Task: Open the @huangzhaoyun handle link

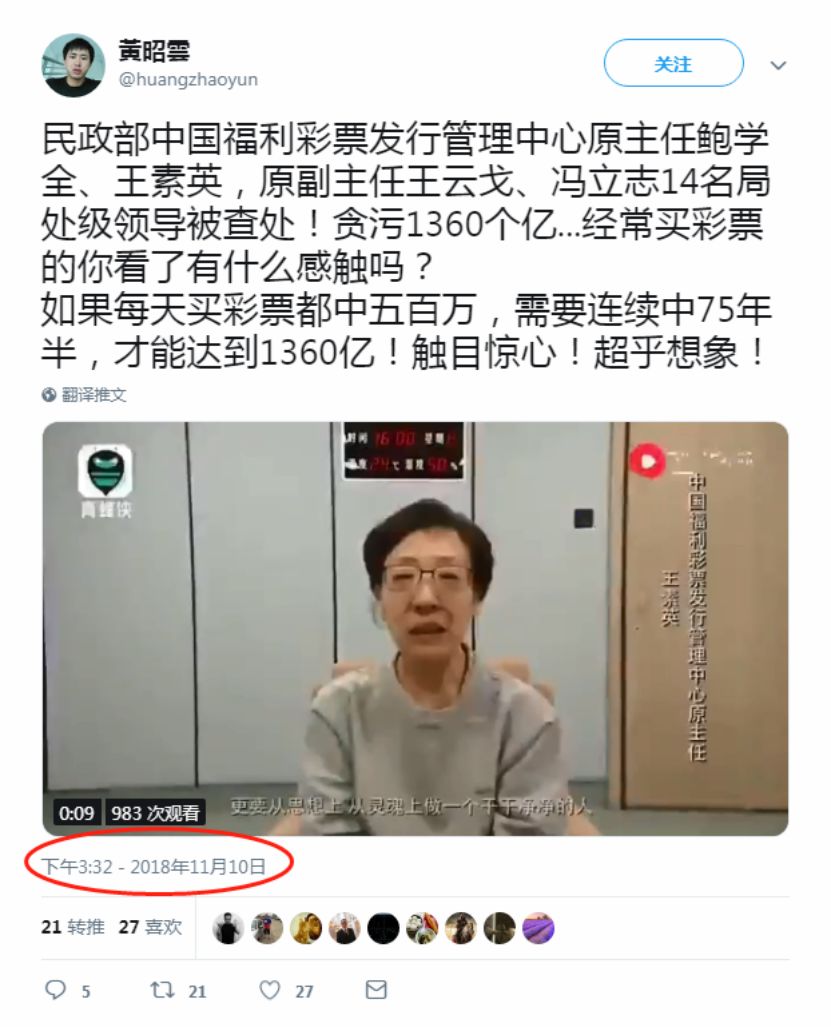Action: (x=188, y=80)
